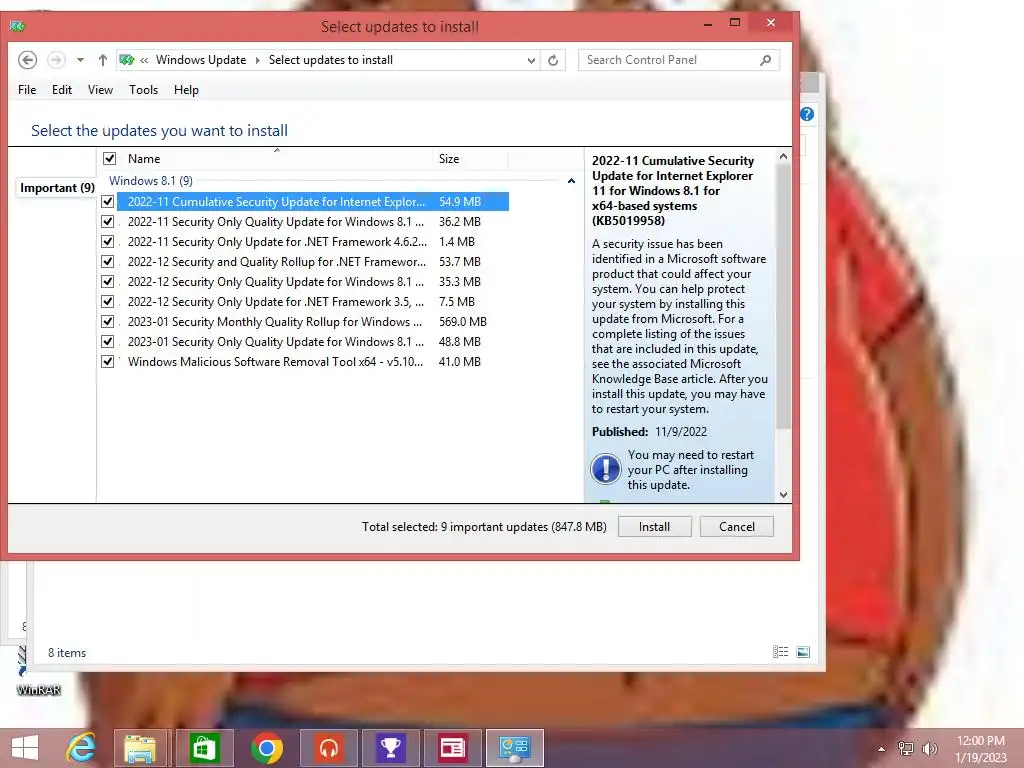Uncheck the 36.2 MB Security Only Quality Update
The width and height of the screenshot is (1024, 768).
coord(108,222)
